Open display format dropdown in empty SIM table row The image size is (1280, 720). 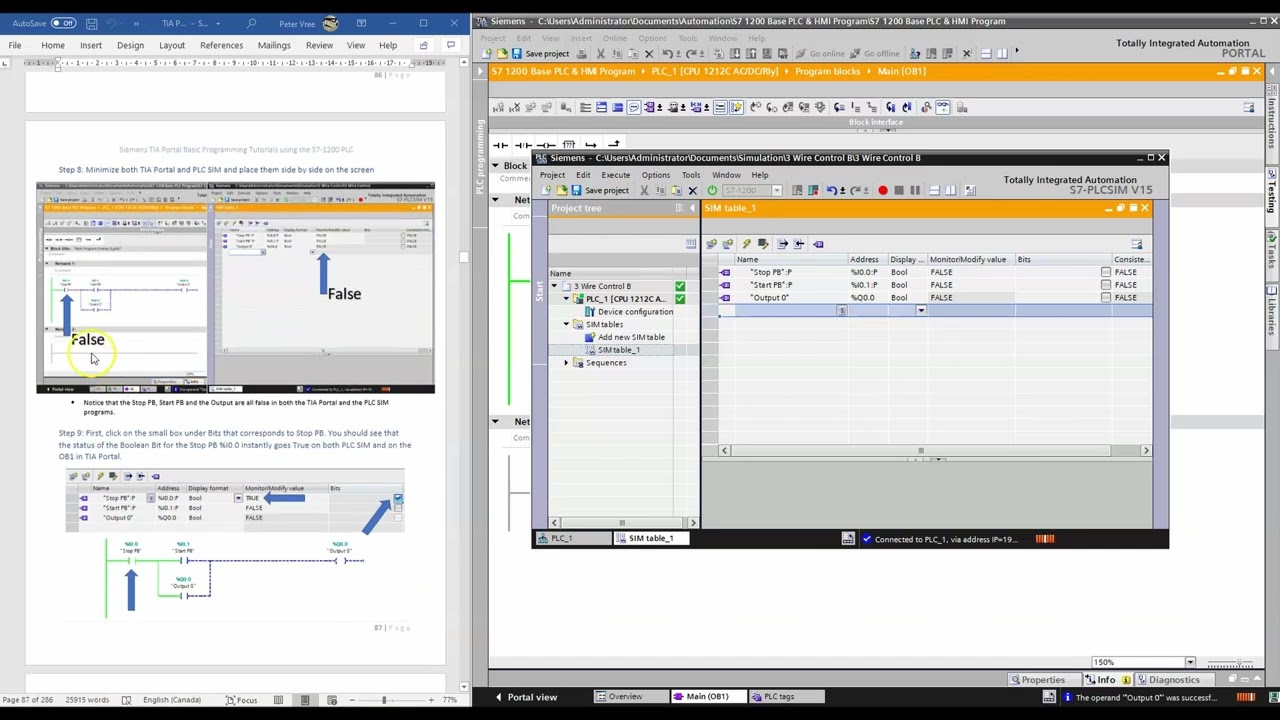tap(921, 311)
